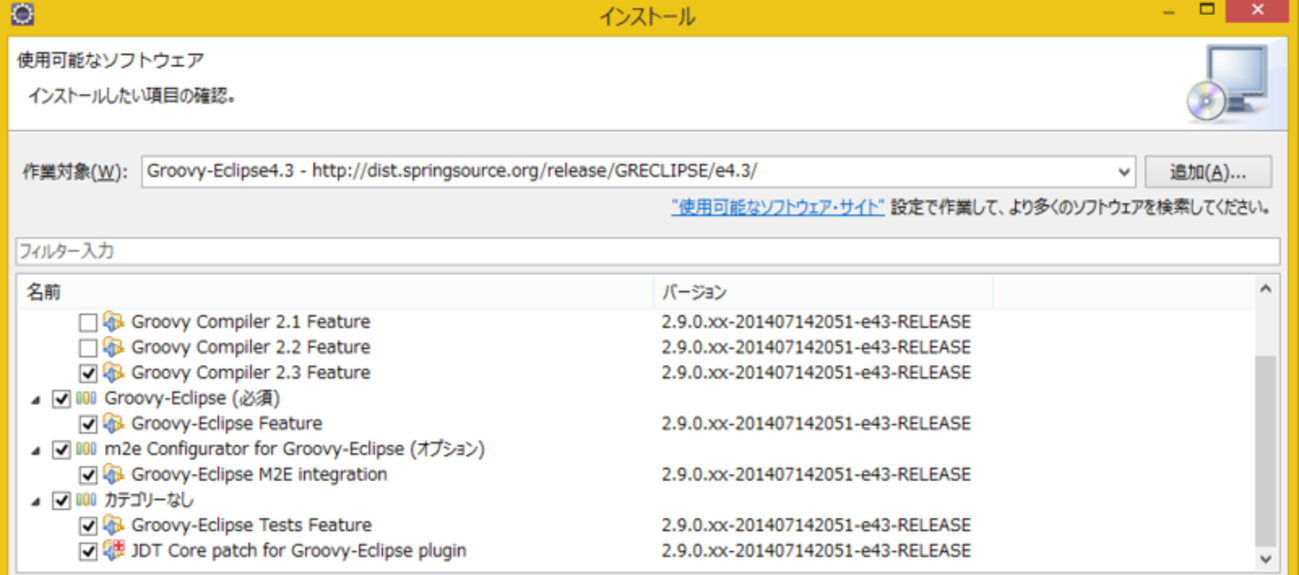This screenshot has width=1299, height=575.
Task: Click the m2e Configurator category icon
Action: tap(87, 450)
